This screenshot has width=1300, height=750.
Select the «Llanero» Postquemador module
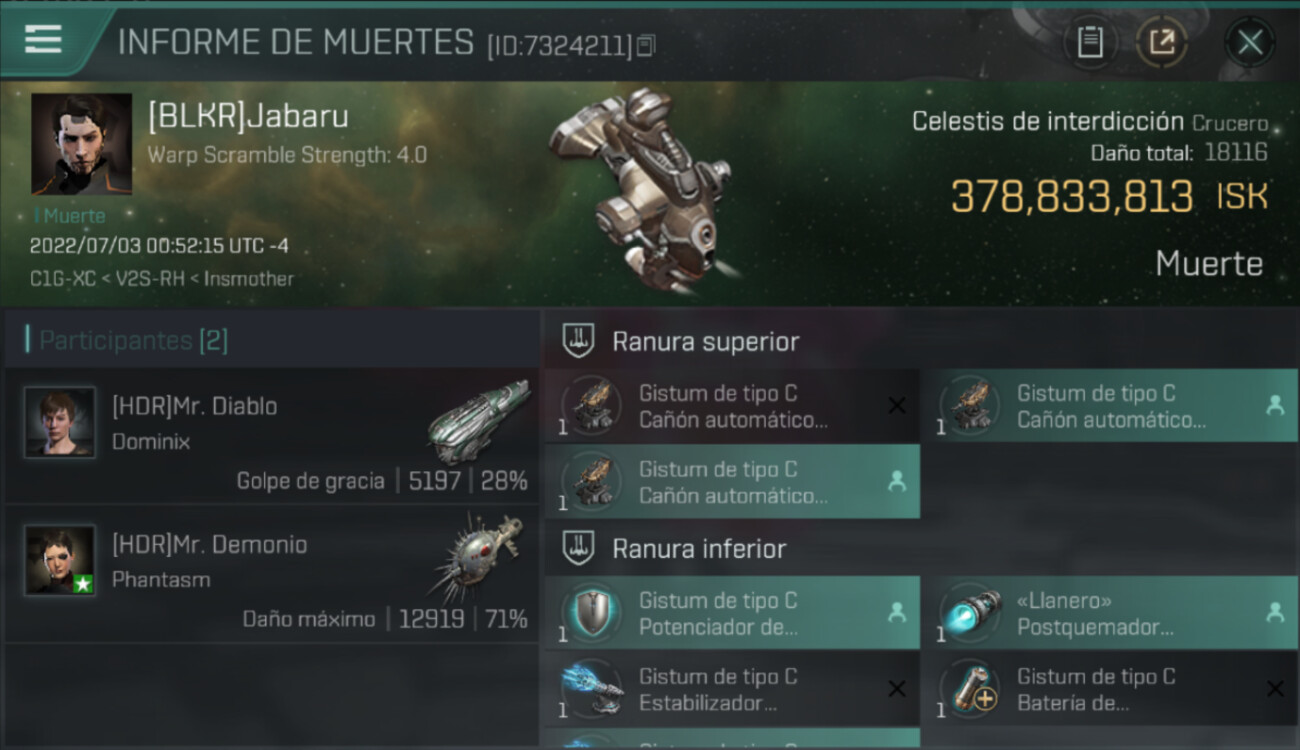pyautogui.click(x=1110, y=613)
